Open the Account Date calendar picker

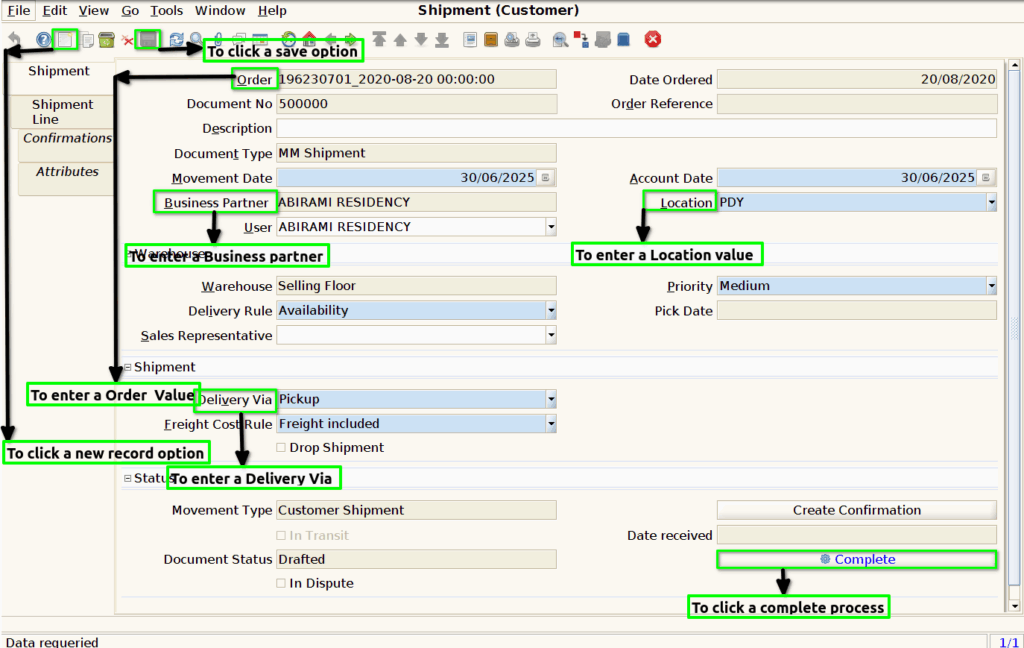(x=986, y=177)
